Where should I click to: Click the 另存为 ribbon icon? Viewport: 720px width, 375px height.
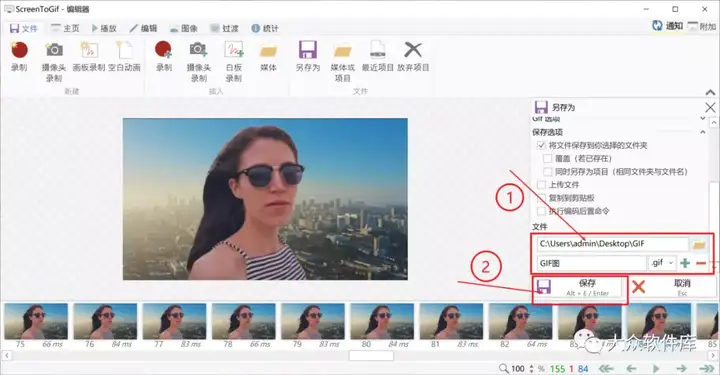308,56
